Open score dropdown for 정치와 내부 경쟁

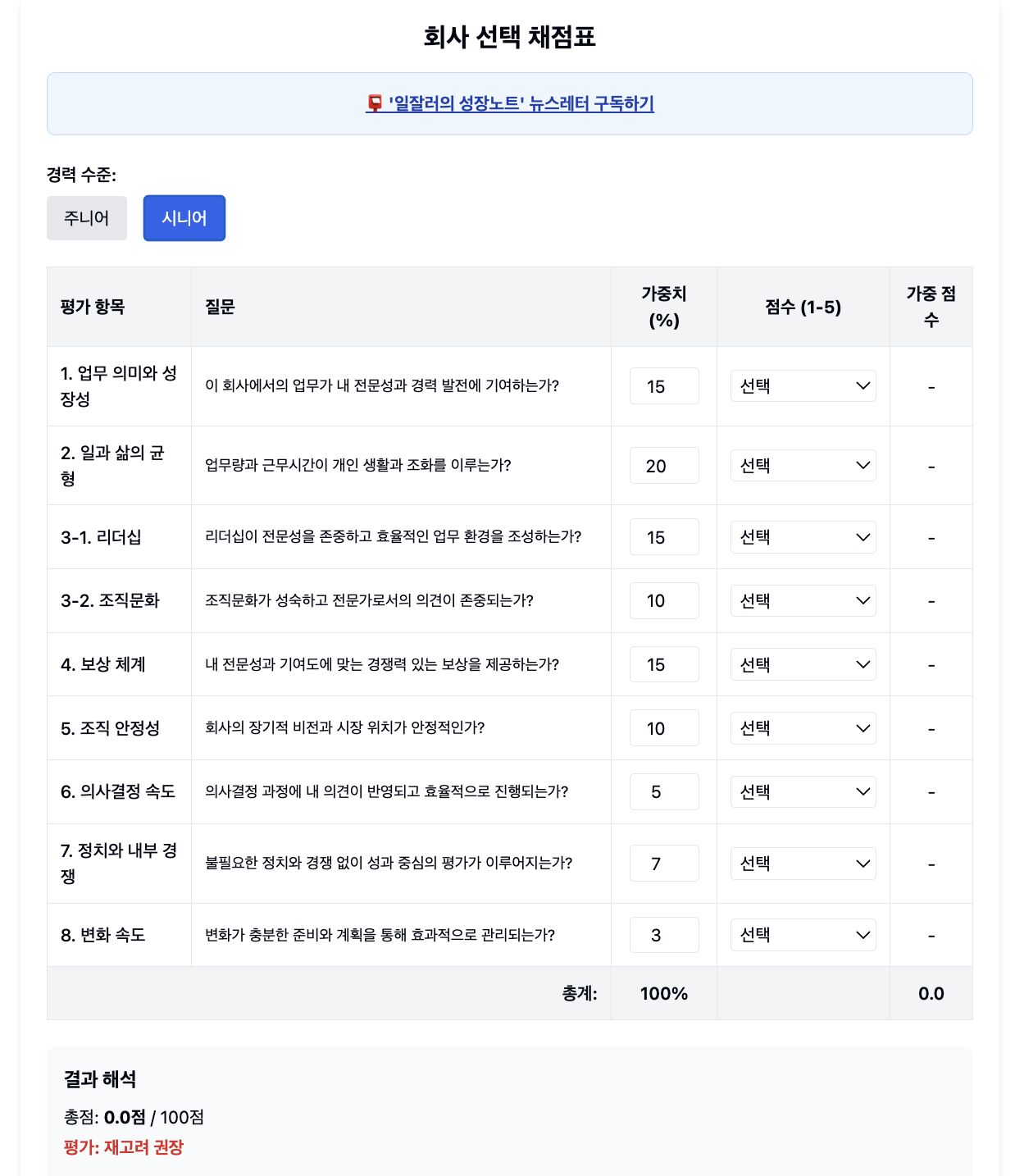coord(802,863)
